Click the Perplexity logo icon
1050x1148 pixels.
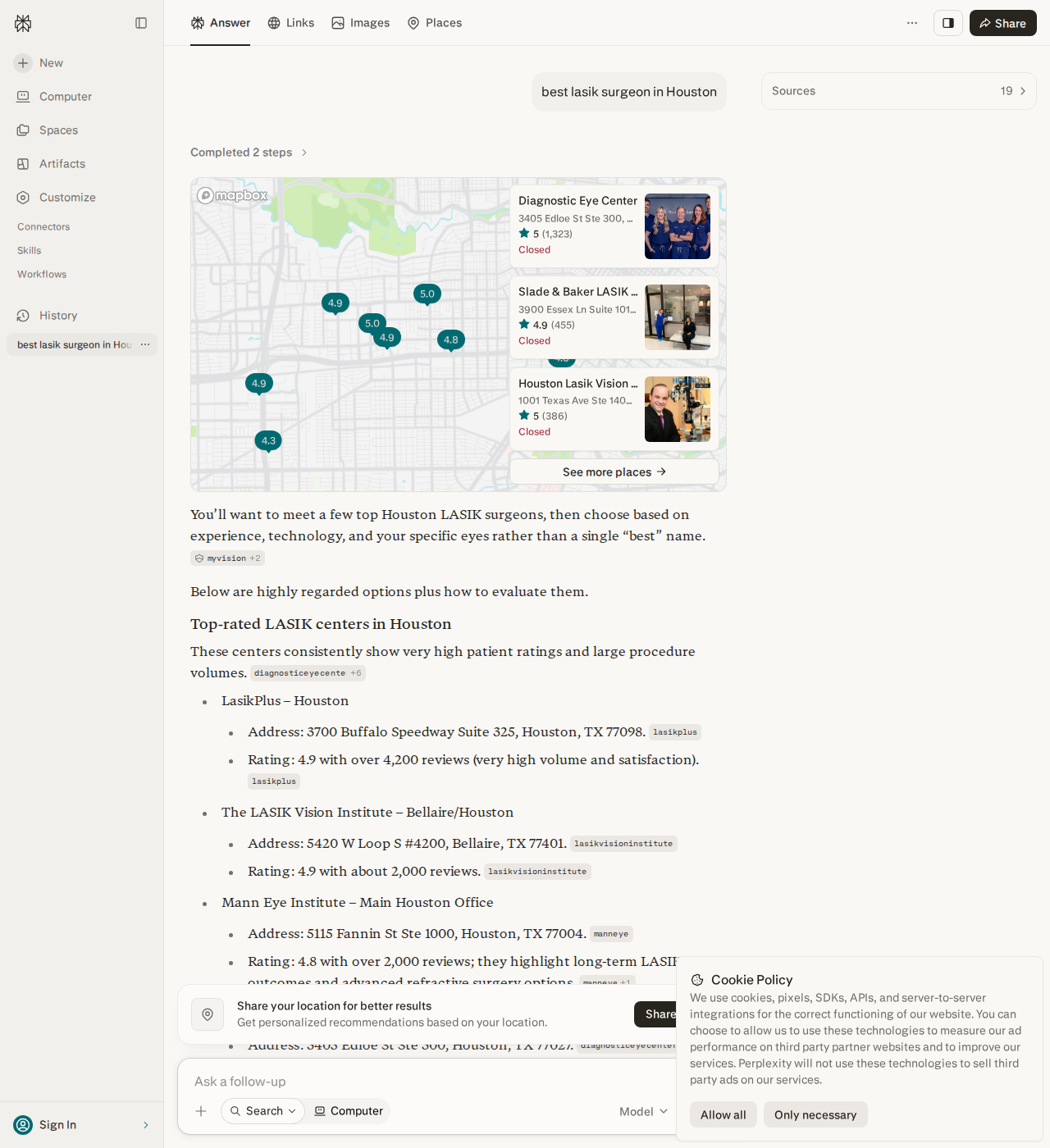tap(23, 23)
